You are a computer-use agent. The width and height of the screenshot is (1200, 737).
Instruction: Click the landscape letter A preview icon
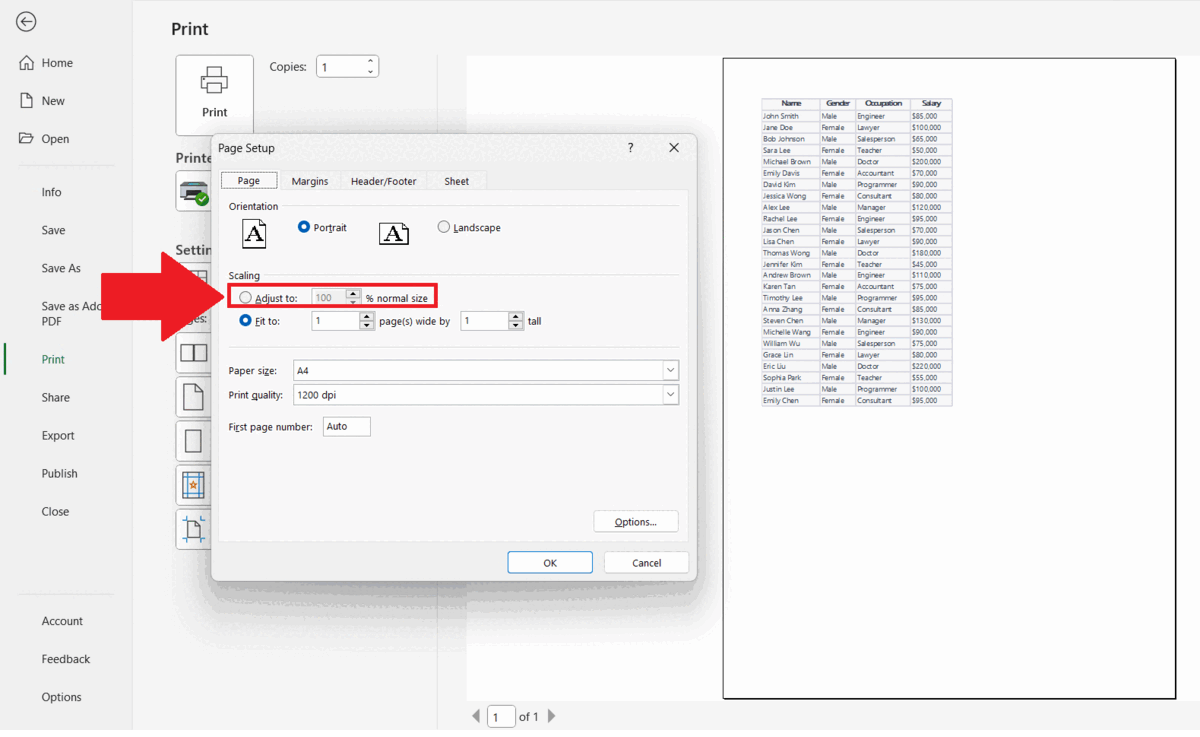pos(393,232)
